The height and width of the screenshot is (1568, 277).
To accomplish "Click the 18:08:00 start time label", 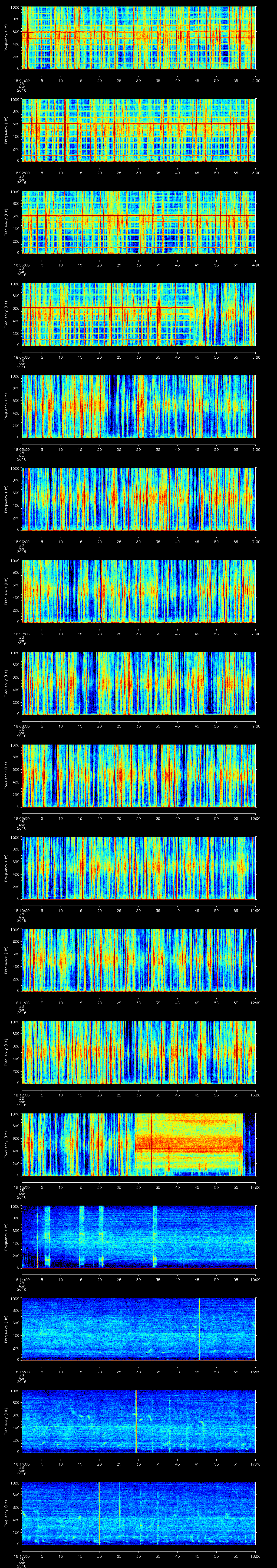I will 22,726.
